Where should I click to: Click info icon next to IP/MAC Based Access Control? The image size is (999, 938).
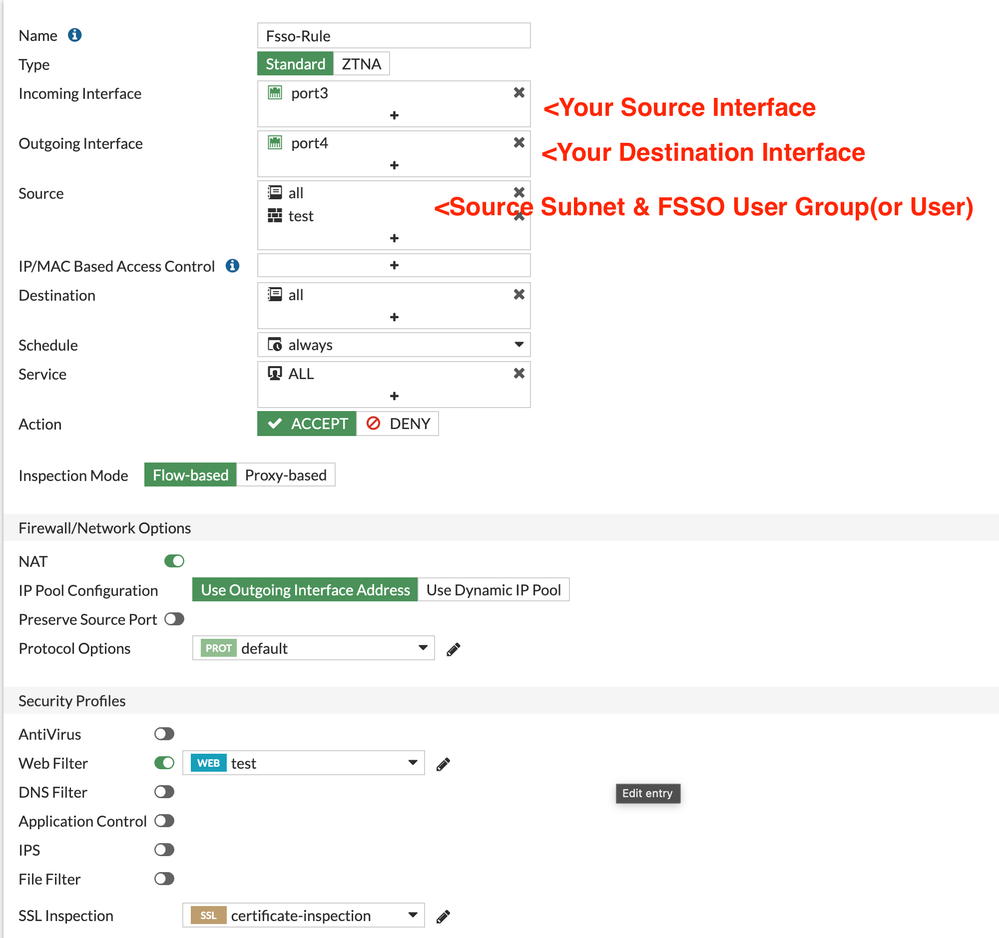coord(233,266)
